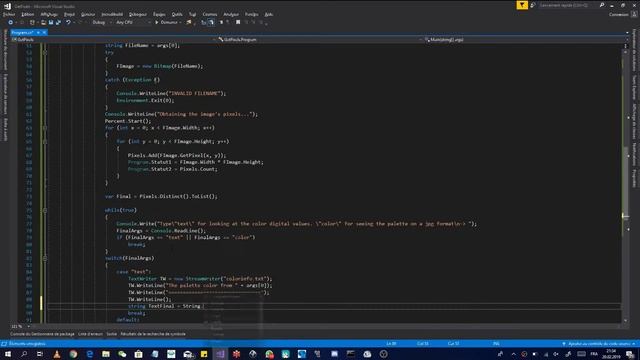Open the Edition menu
This screenshot has width=640, height=360.
click(x=28, y=14)
